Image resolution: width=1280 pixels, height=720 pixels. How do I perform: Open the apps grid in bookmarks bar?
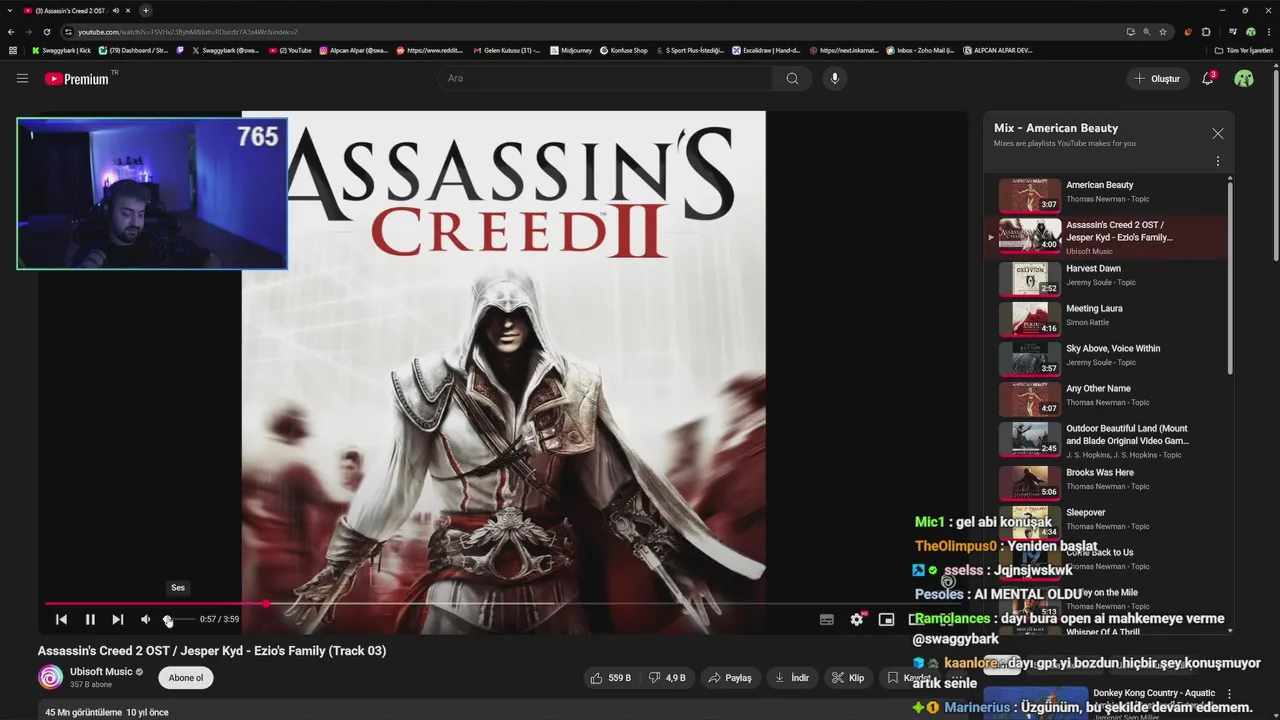[13, 50]
